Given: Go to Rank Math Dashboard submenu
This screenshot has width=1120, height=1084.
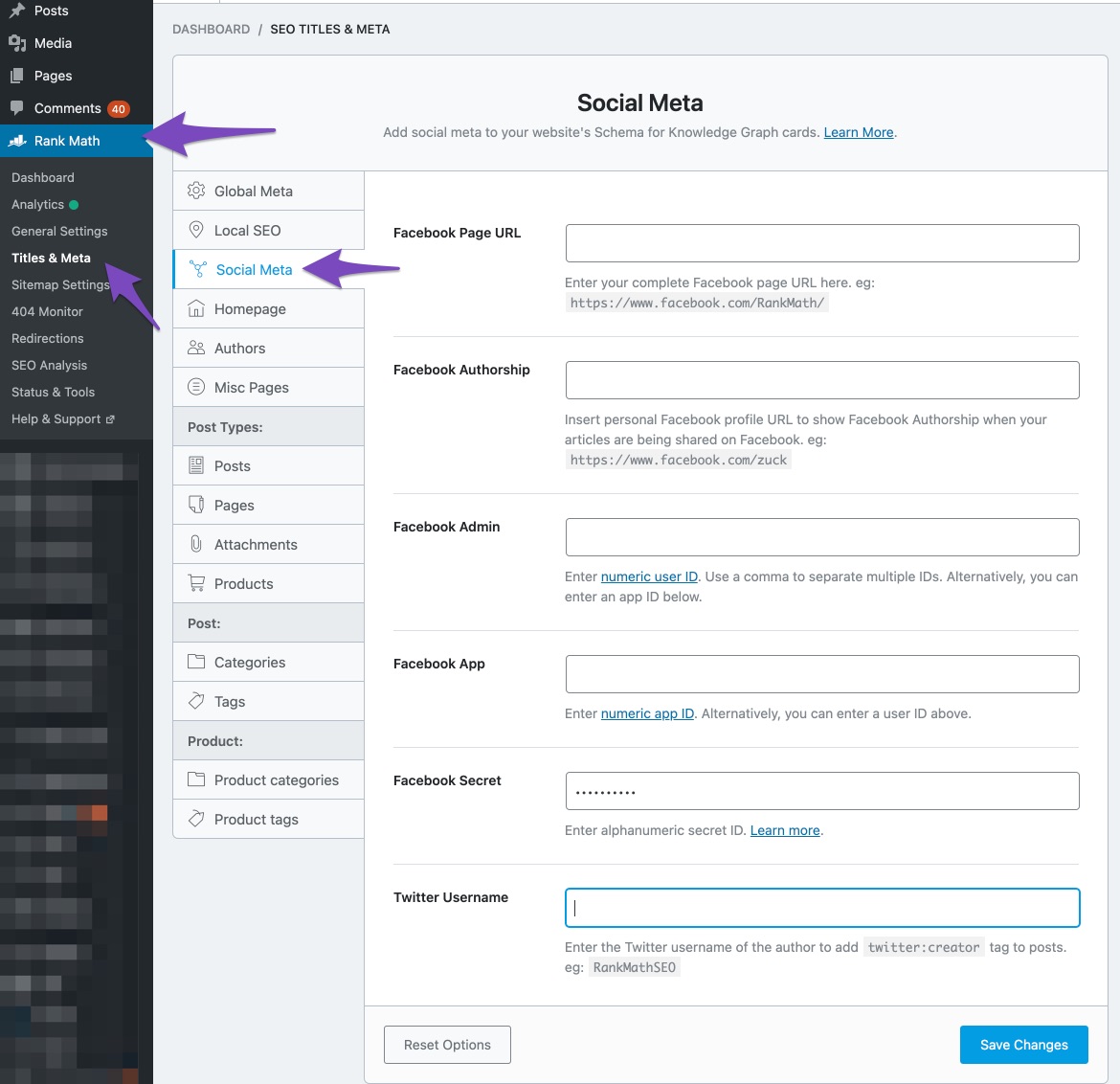Looking at the screenshot, I should tap(43, 177).
